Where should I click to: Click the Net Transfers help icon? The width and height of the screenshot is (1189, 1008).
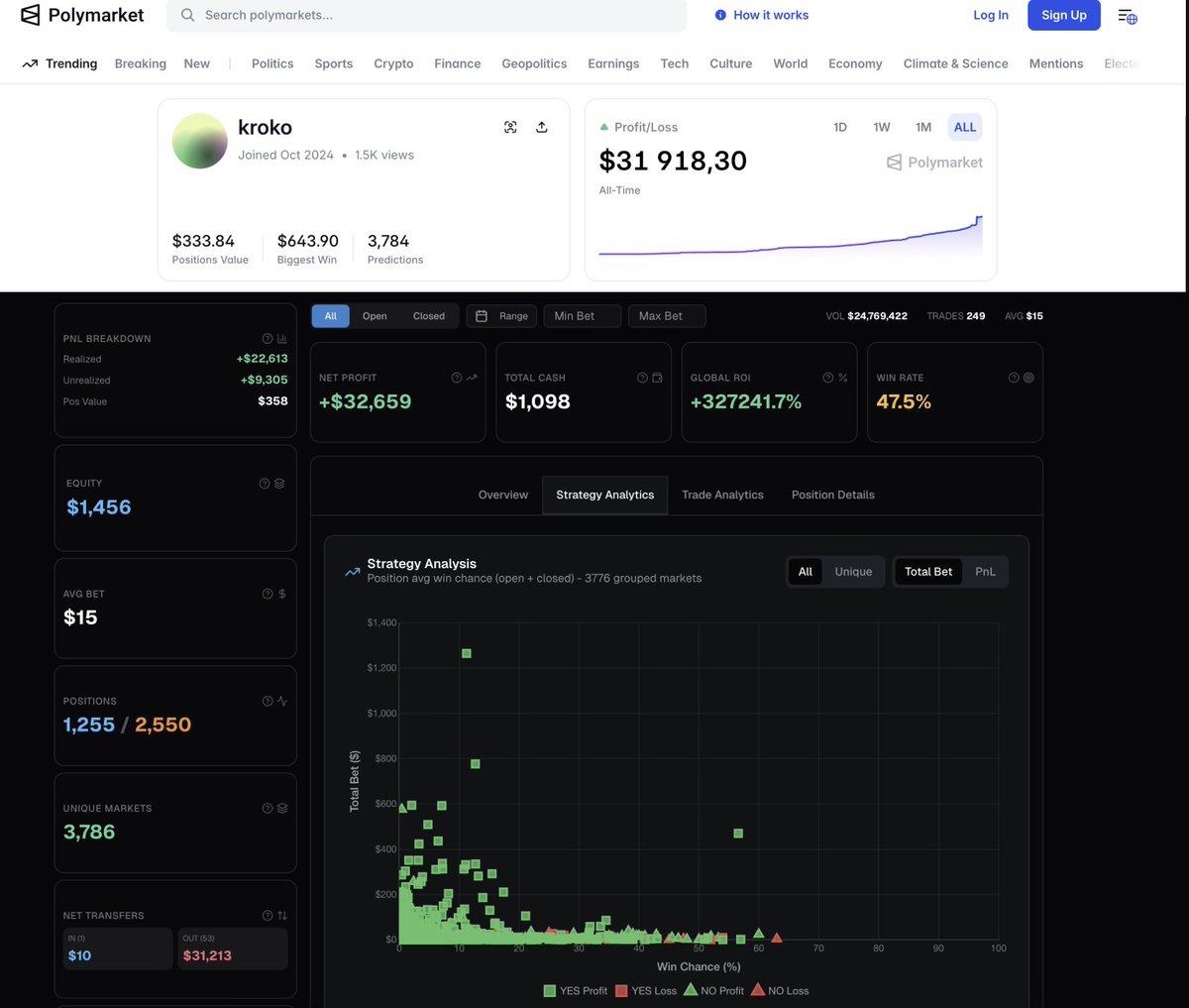click(x=268, y=916)
